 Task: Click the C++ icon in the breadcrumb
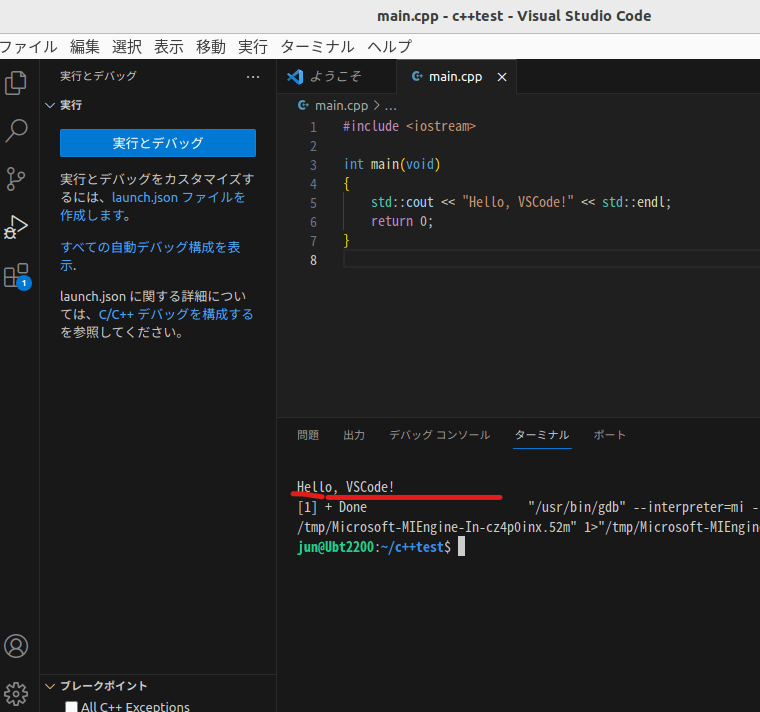pyautogui.click(x=303, y=105)
